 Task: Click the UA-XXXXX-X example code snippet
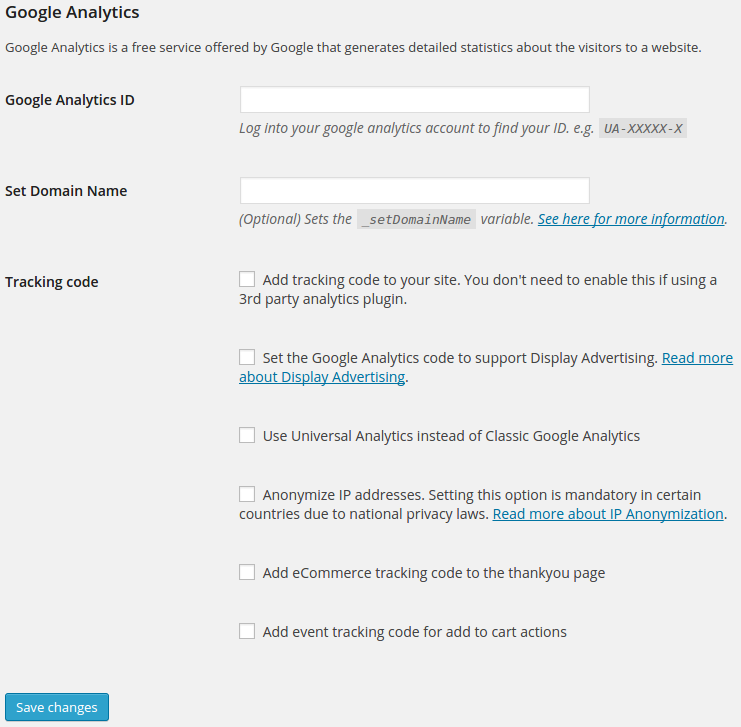tap(642, 129)
